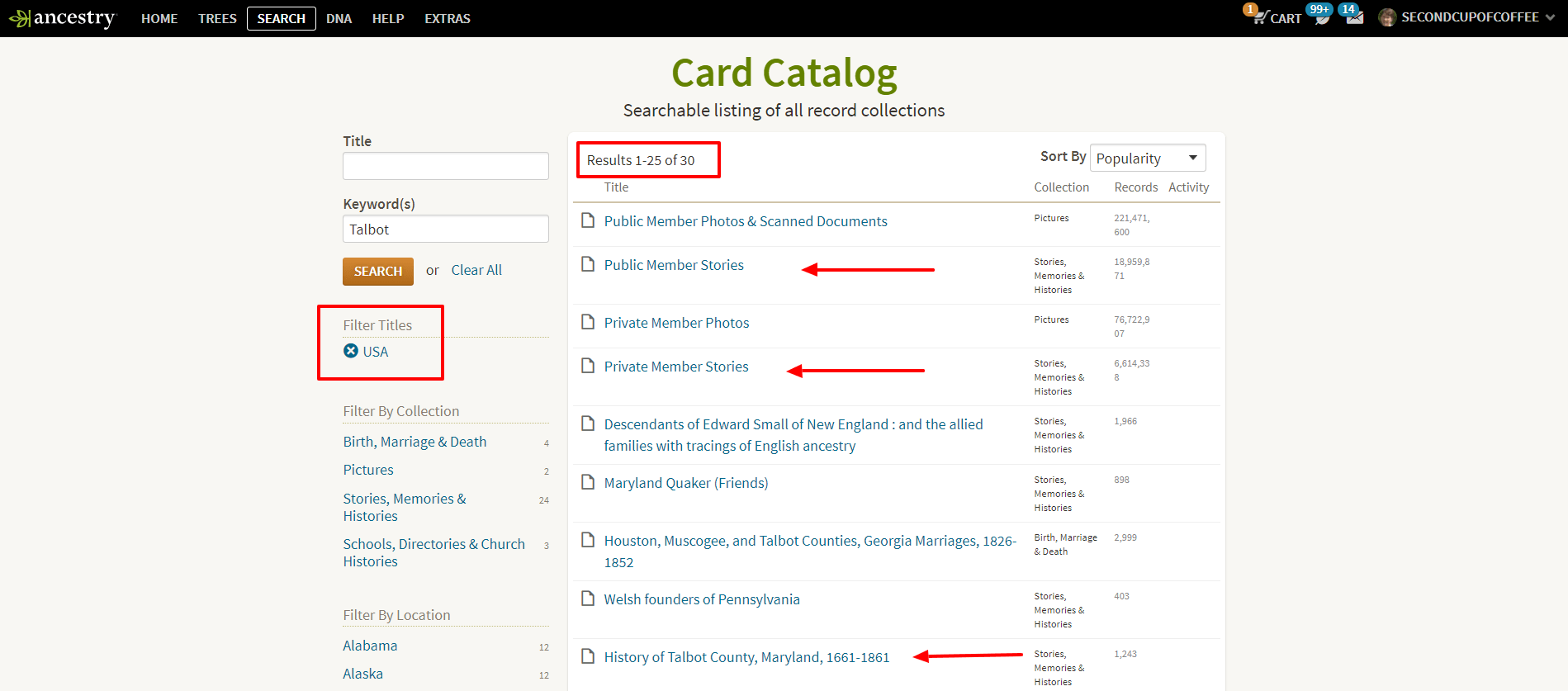Filter by Pictures collection
This screenshot has width=1568, height=691.
click(368, 470)
